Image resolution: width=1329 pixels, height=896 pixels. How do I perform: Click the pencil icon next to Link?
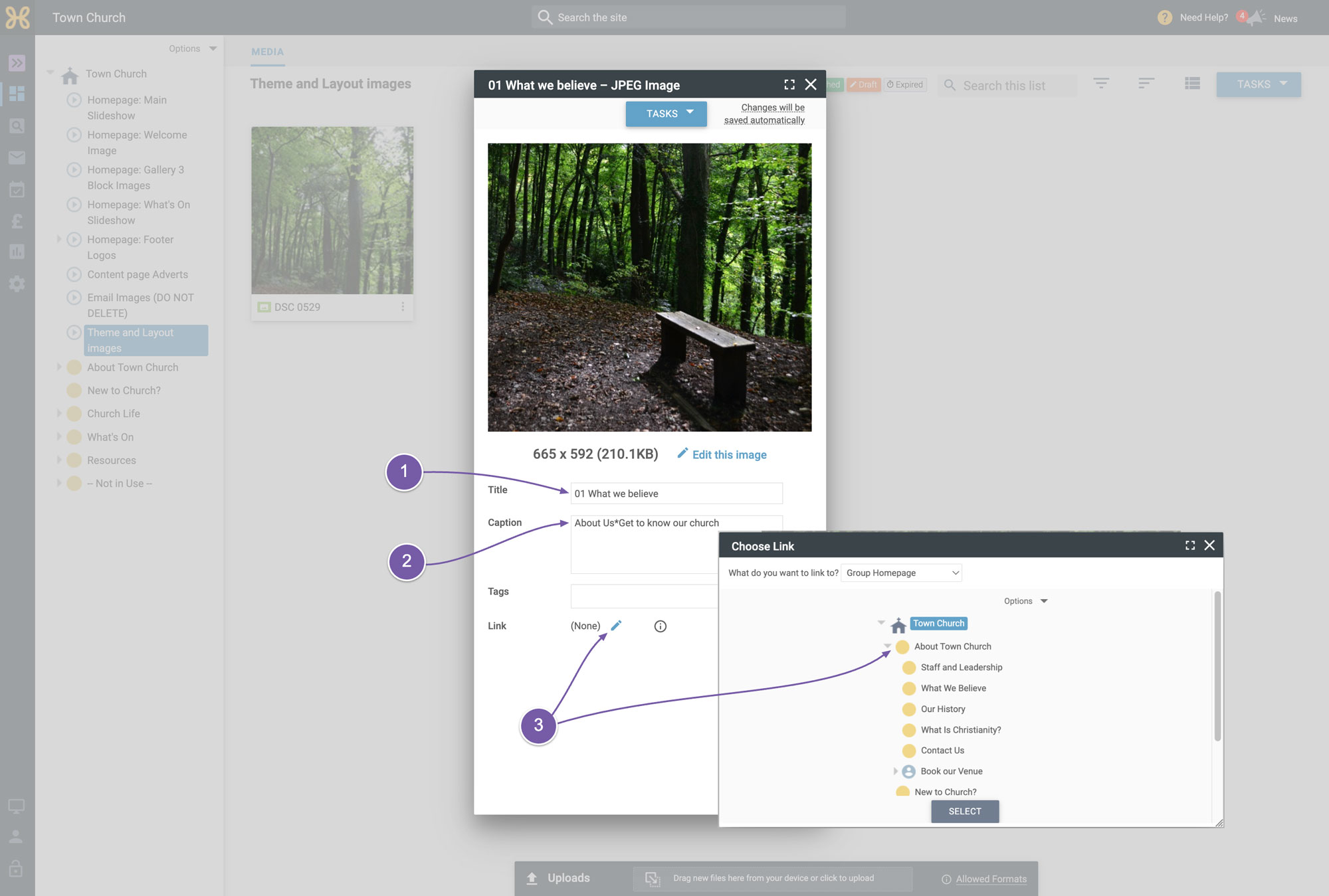coord(616,626)
